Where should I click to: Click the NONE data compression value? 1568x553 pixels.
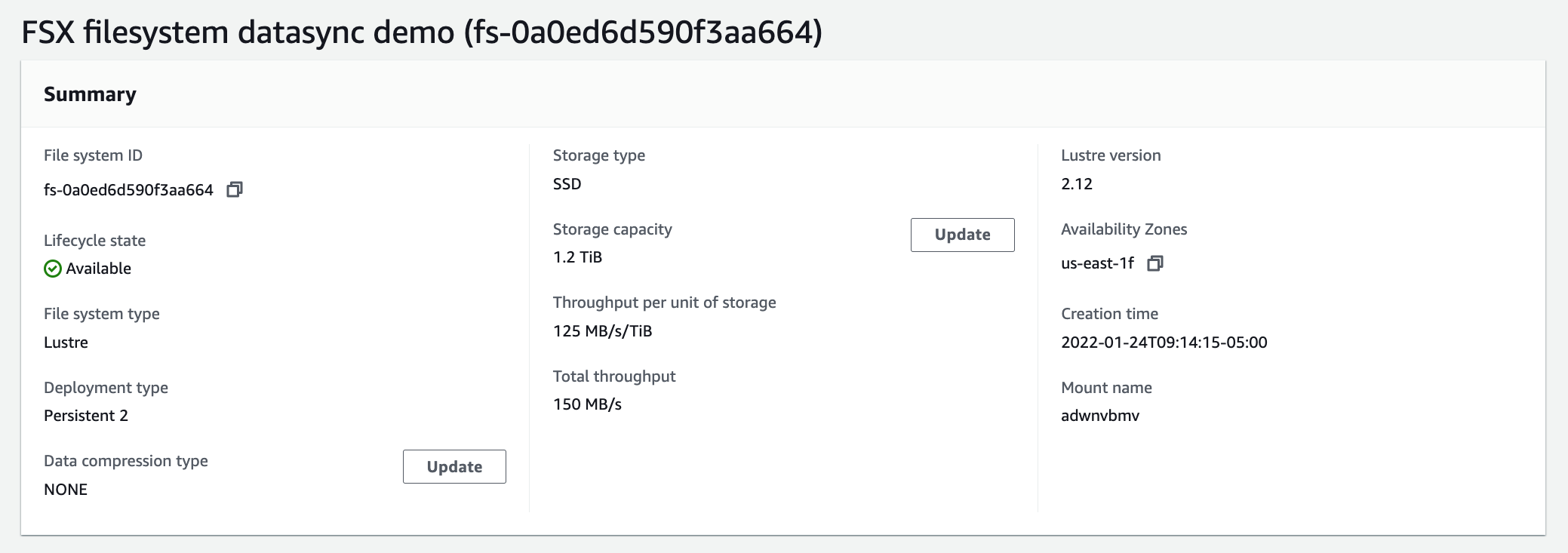point(66,490)
